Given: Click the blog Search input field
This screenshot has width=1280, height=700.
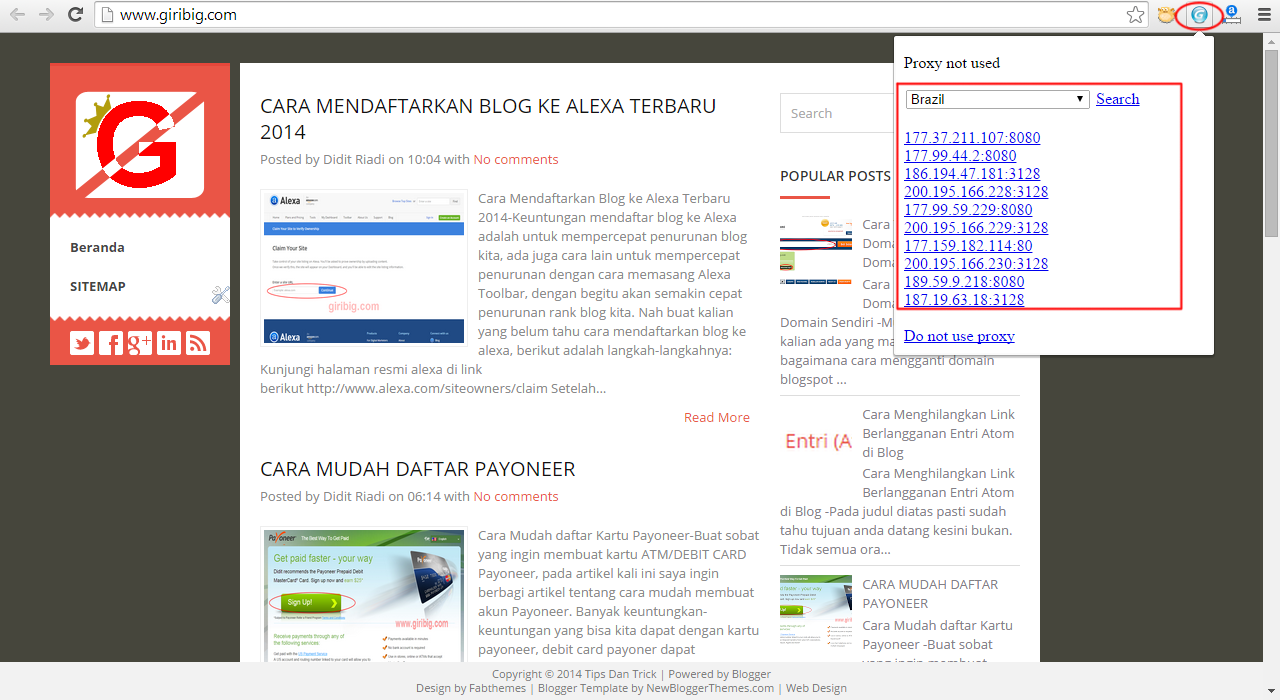Looking at the screenshot, I should point(836,113).
